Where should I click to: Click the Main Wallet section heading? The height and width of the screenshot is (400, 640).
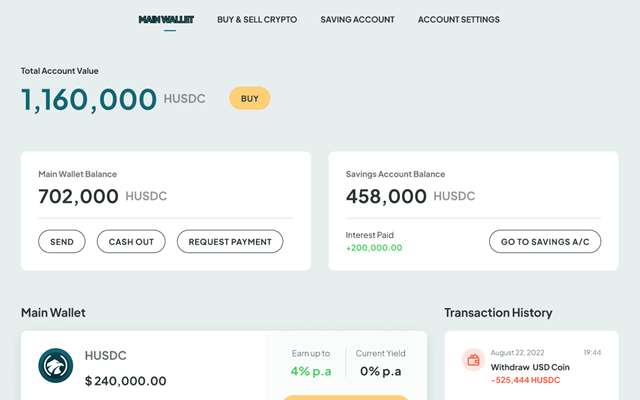pyautogui.click(x=53, y=313)
